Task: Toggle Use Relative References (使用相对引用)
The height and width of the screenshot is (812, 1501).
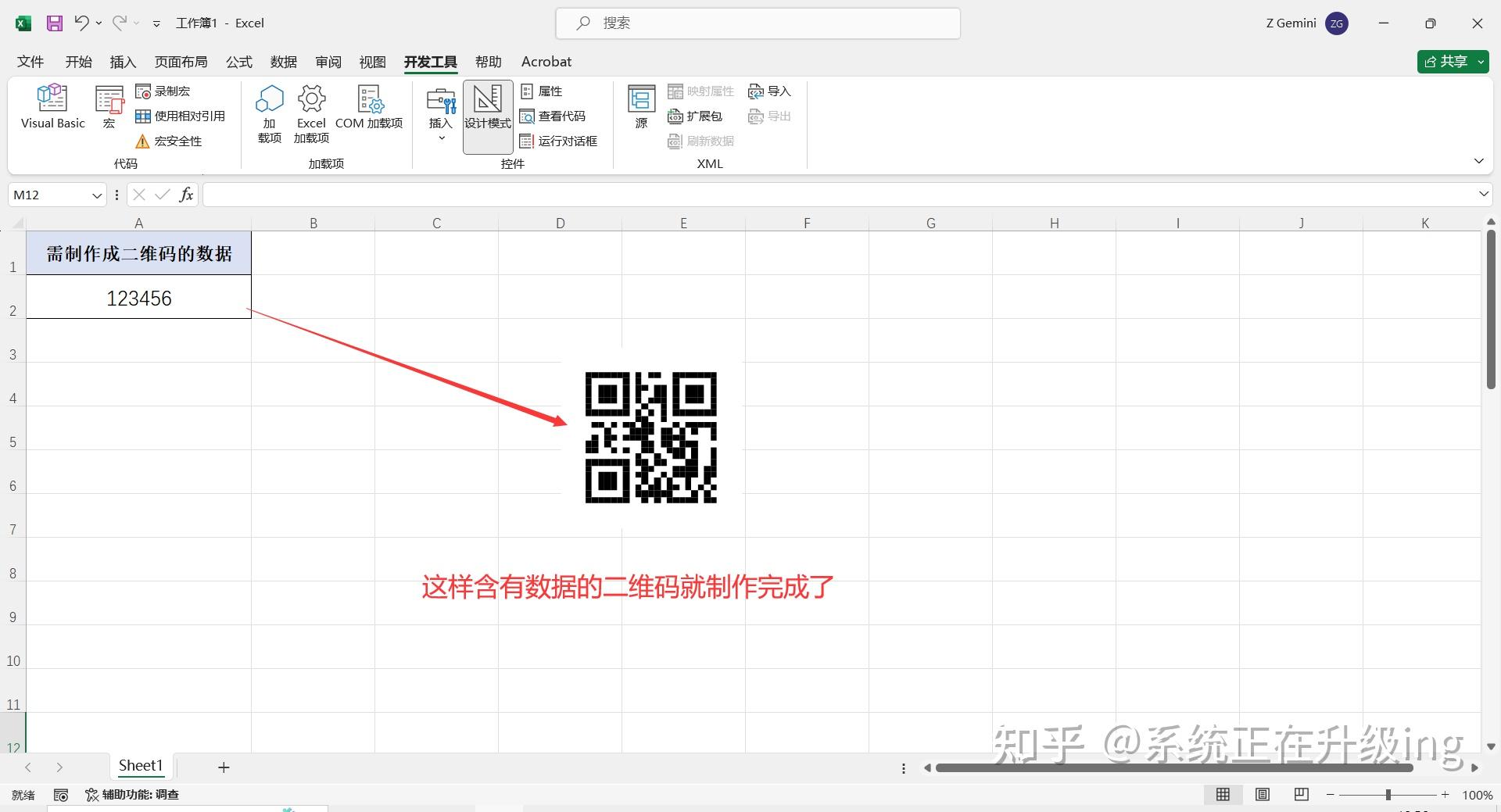Action: (x=180, y=116)
